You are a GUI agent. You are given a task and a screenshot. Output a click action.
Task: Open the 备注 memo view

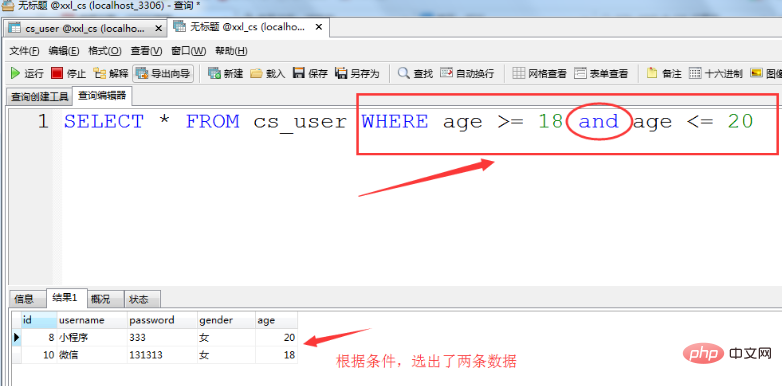point(664,74)
